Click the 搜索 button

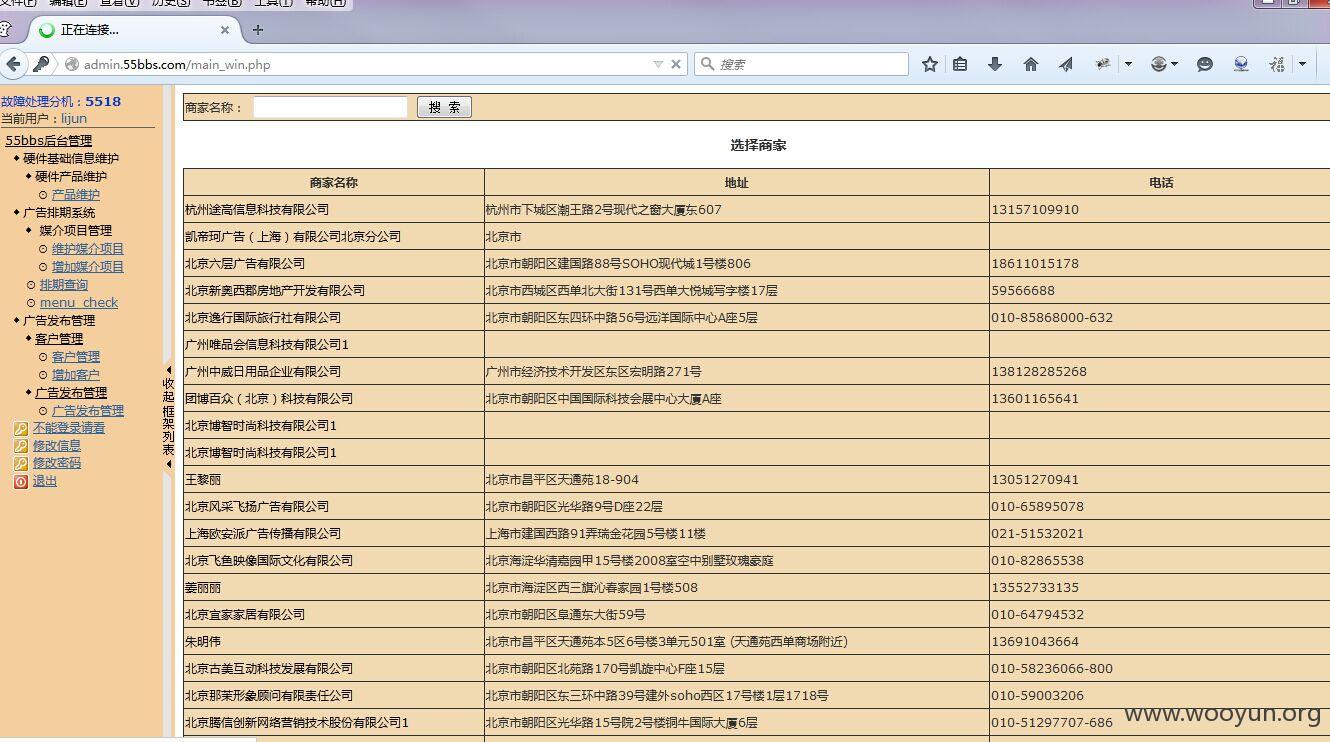click(x=444, y=107)
